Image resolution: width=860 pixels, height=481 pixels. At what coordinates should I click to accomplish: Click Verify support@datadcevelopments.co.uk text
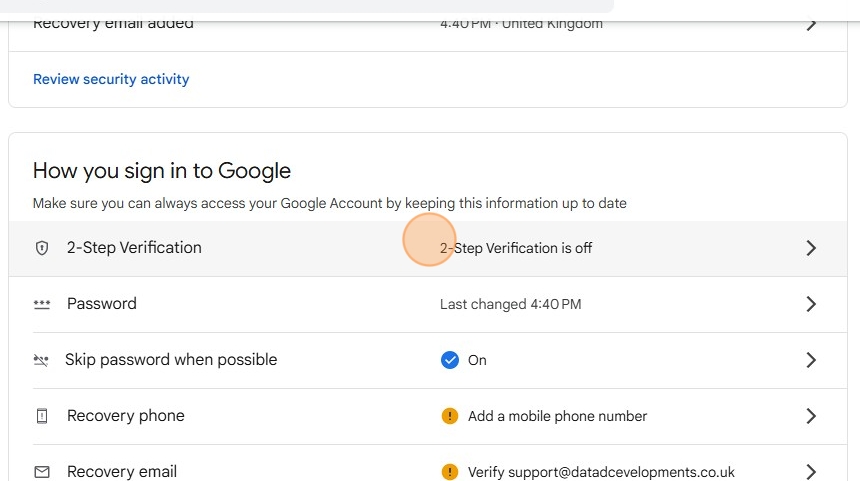(x=601, y=471)
